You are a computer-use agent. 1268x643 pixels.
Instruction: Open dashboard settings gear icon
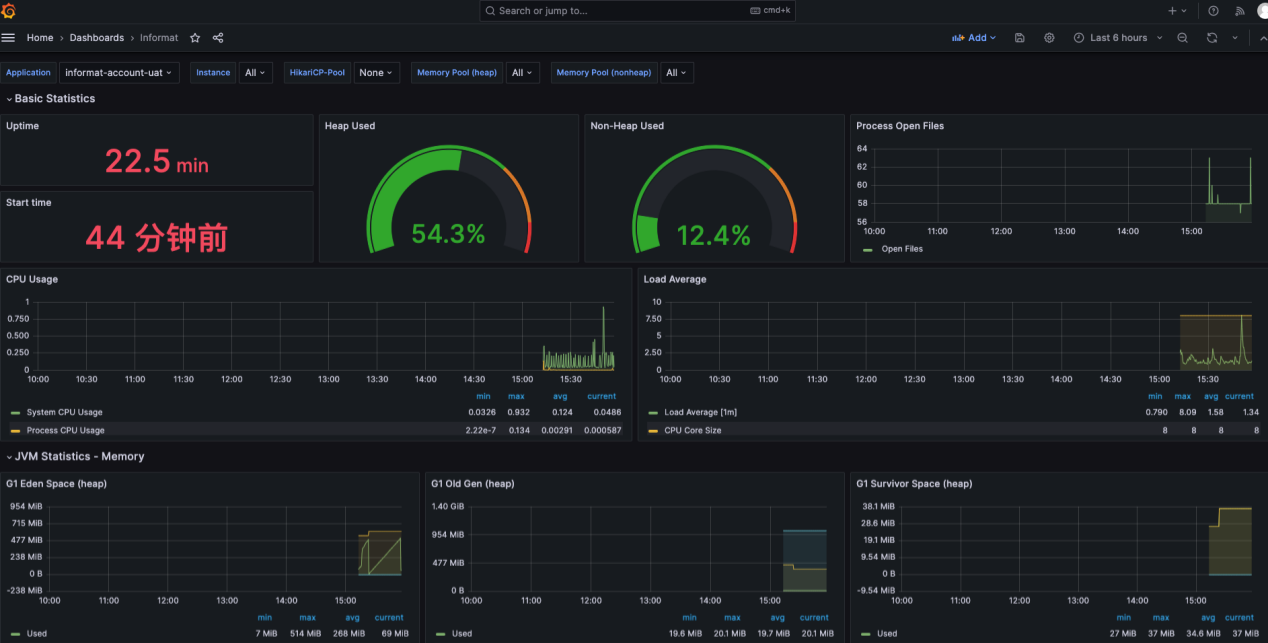point(1049,38)
